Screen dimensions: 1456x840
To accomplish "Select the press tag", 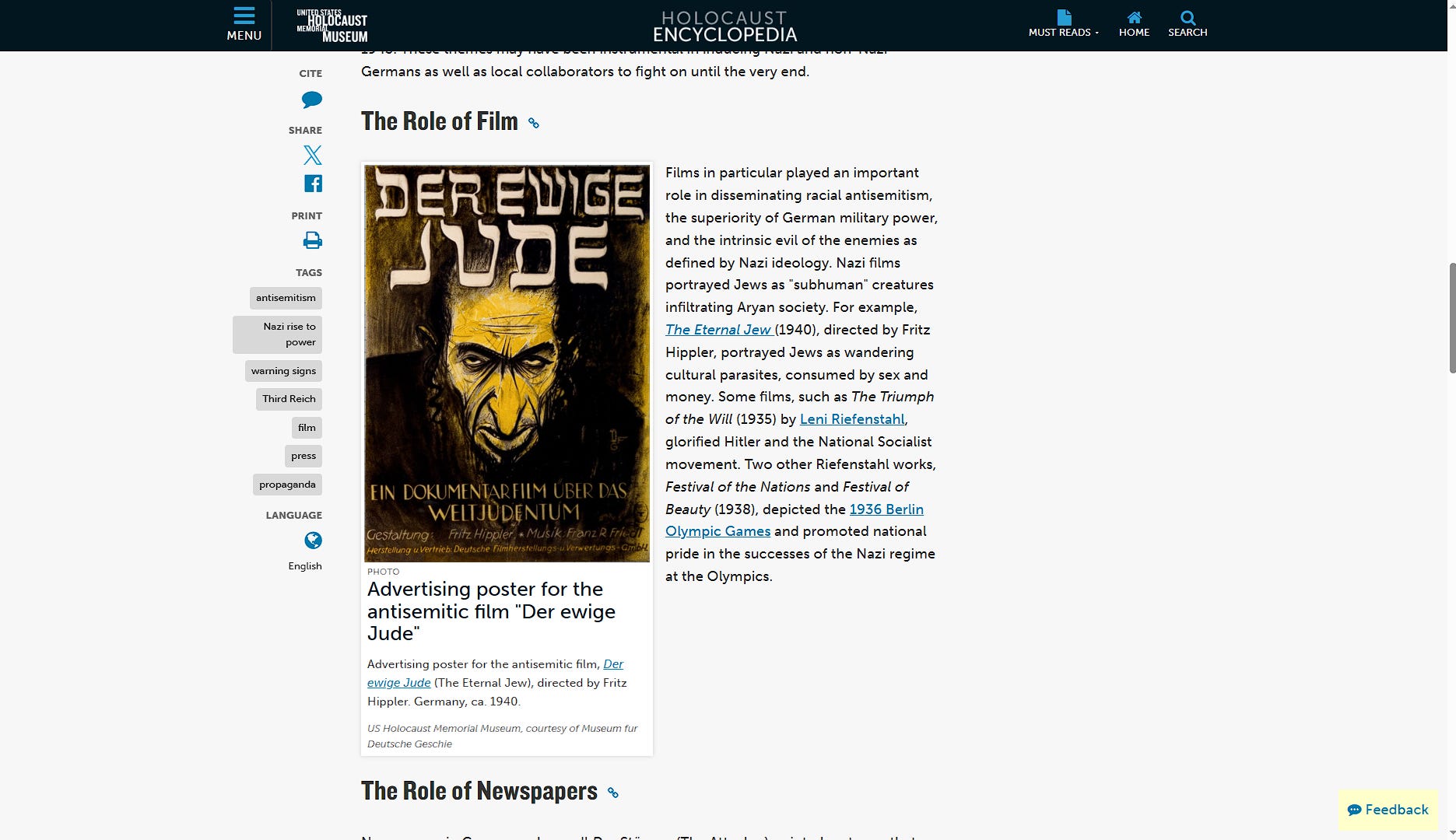I will click(303, 456).
